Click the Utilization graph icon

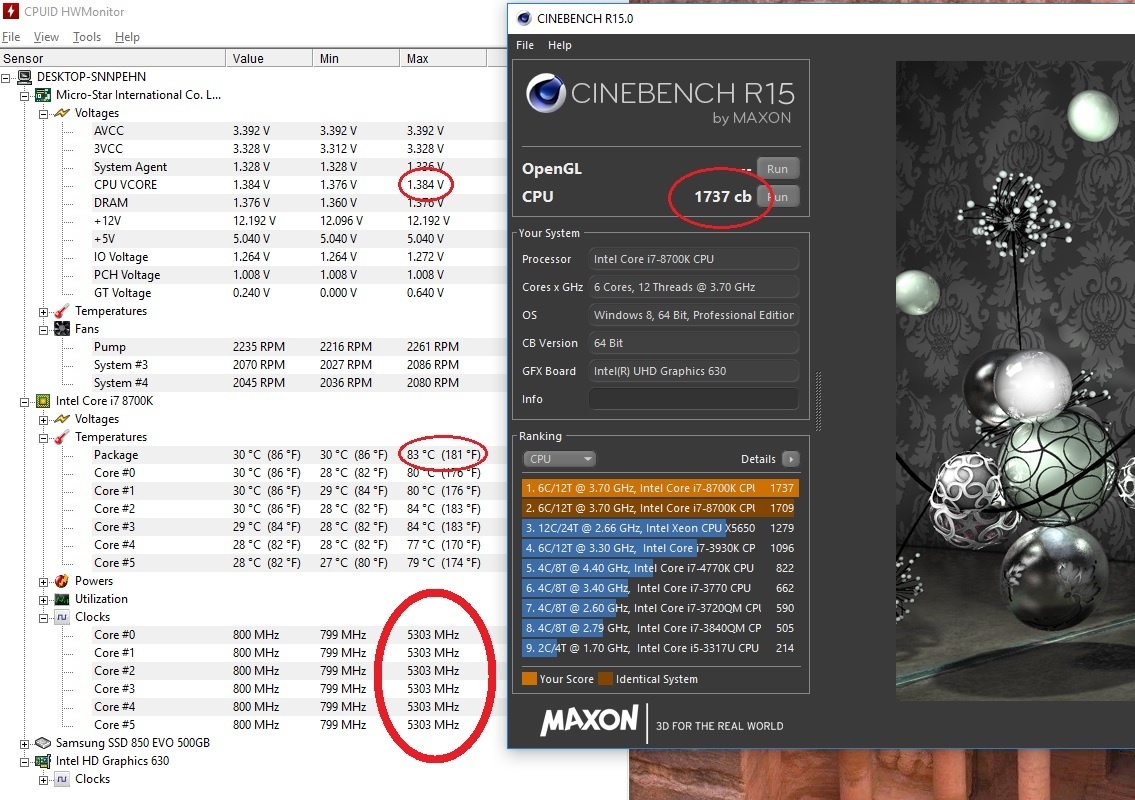(x=62, y=599)
